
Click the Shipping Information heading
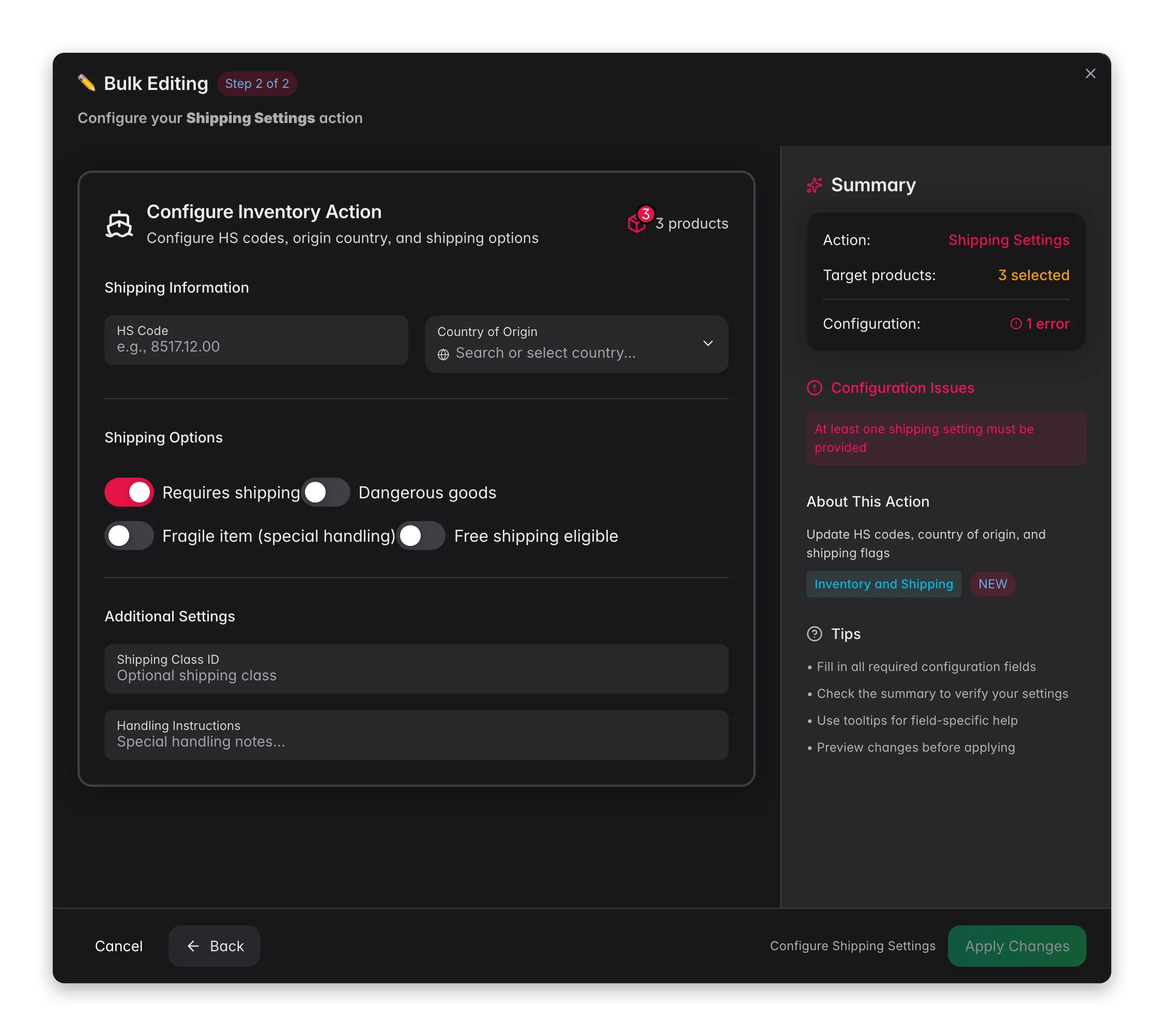pyautogui.click(x=177, y=287)
